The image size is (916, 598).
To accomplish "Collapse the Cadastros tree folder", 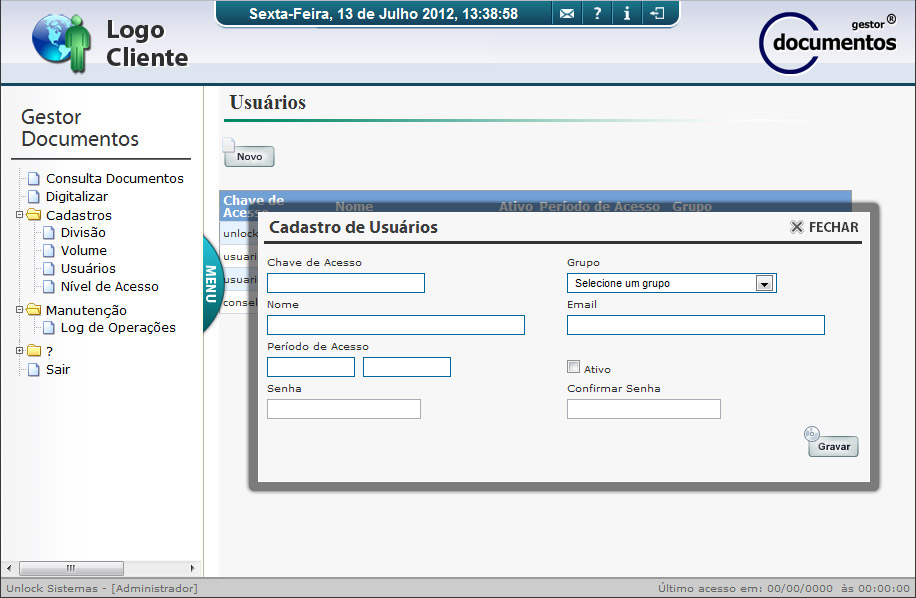I will point(20,215).
